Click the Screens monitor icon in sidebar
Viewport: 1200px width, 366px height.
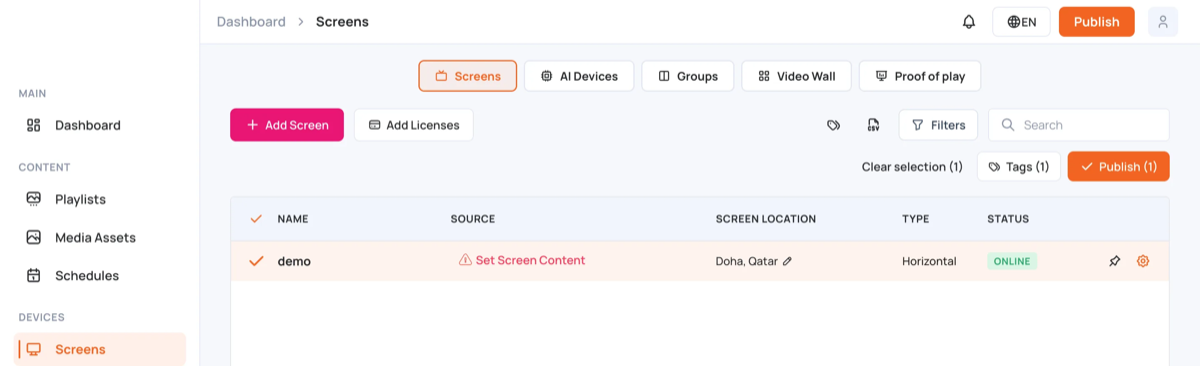(34, 349)
